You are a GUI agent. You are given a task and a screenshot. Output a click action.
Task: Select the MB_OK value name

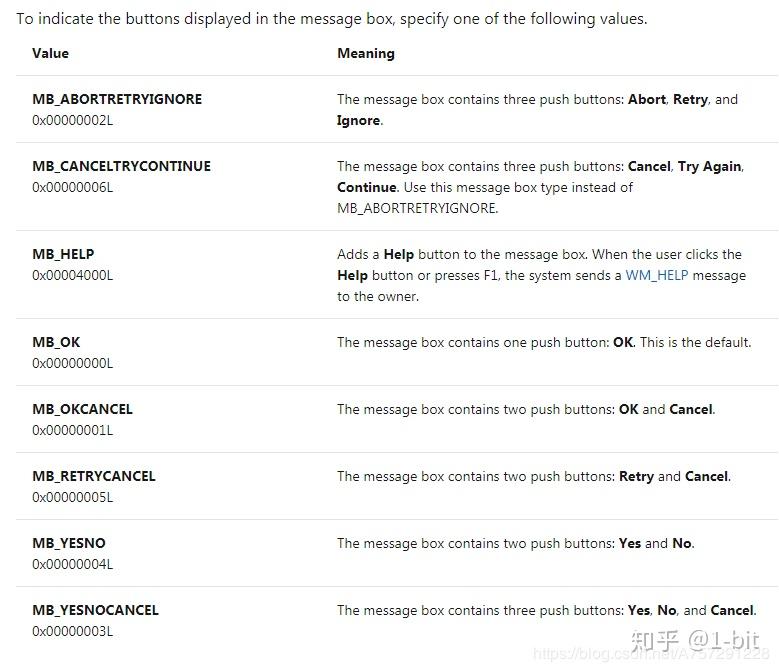[x=56, y=342]
